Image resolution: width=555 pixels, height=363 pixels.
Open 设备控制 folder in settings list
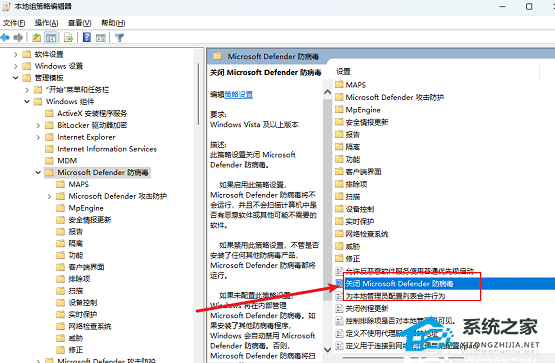pyautogui.click(x=360, y=209)
